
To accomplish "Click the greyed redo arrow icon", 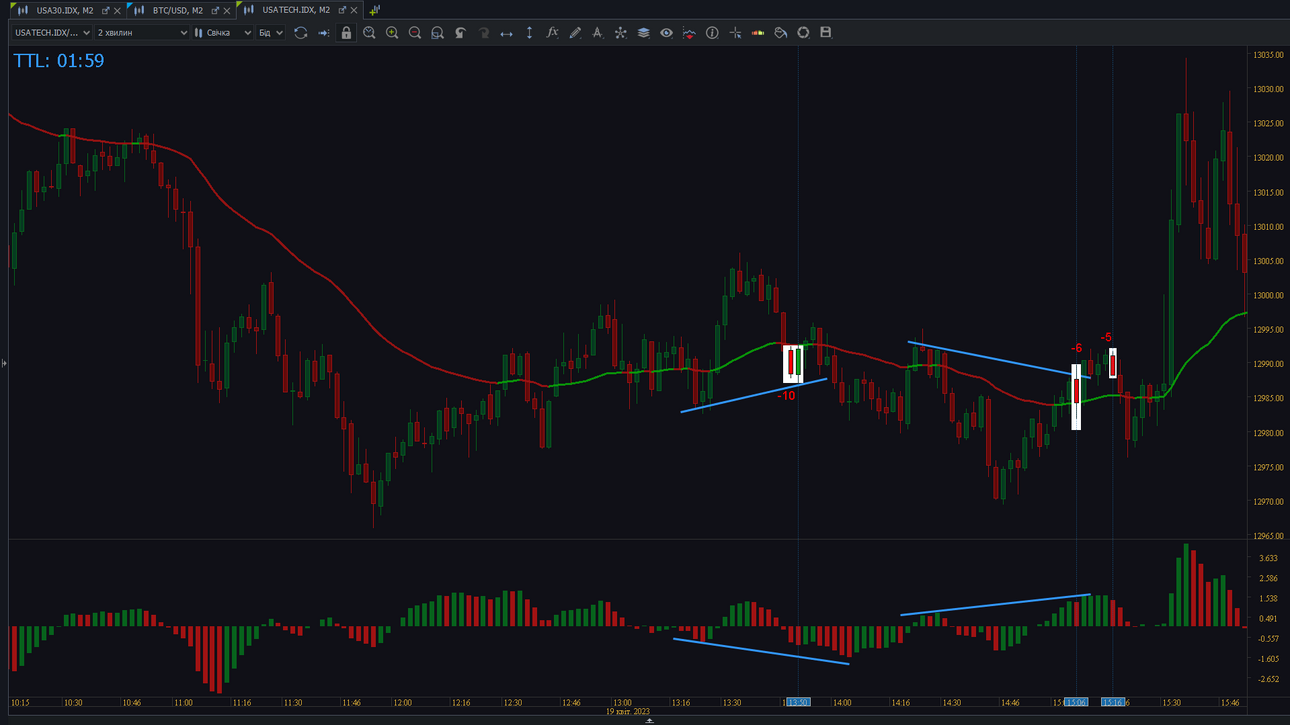I will [483, 33].
